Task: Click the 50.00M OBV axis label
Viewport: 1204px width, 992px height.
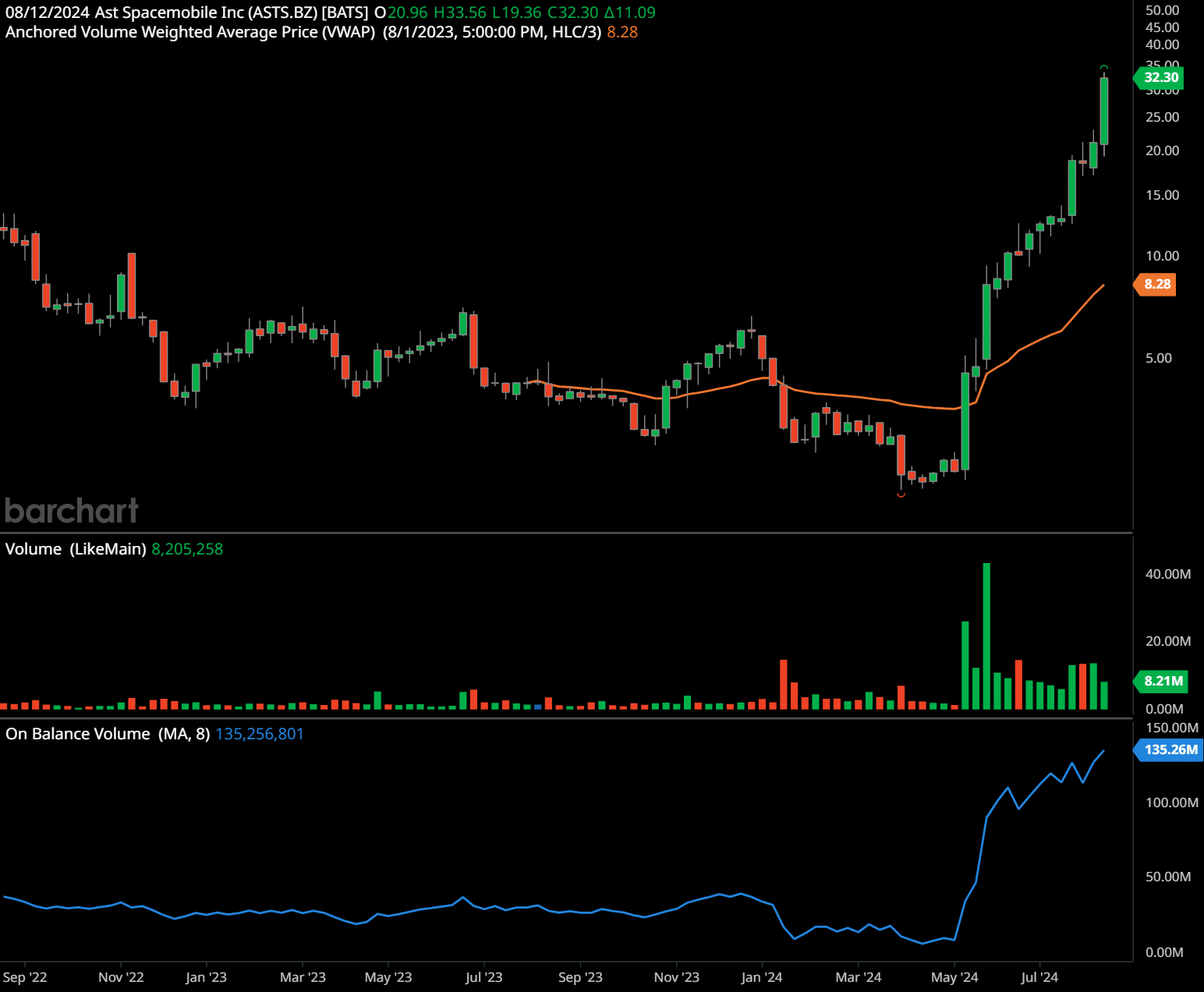Action: coord(1167,877)
